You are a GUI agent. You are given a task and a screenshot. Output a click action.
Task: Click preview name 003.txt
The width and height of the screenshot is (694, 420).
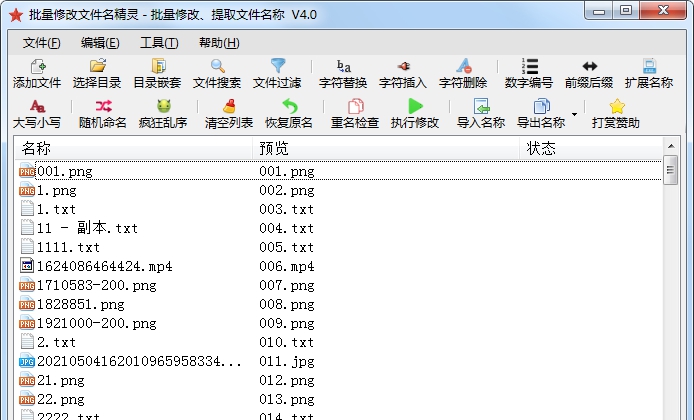click(x=287, y=209)
